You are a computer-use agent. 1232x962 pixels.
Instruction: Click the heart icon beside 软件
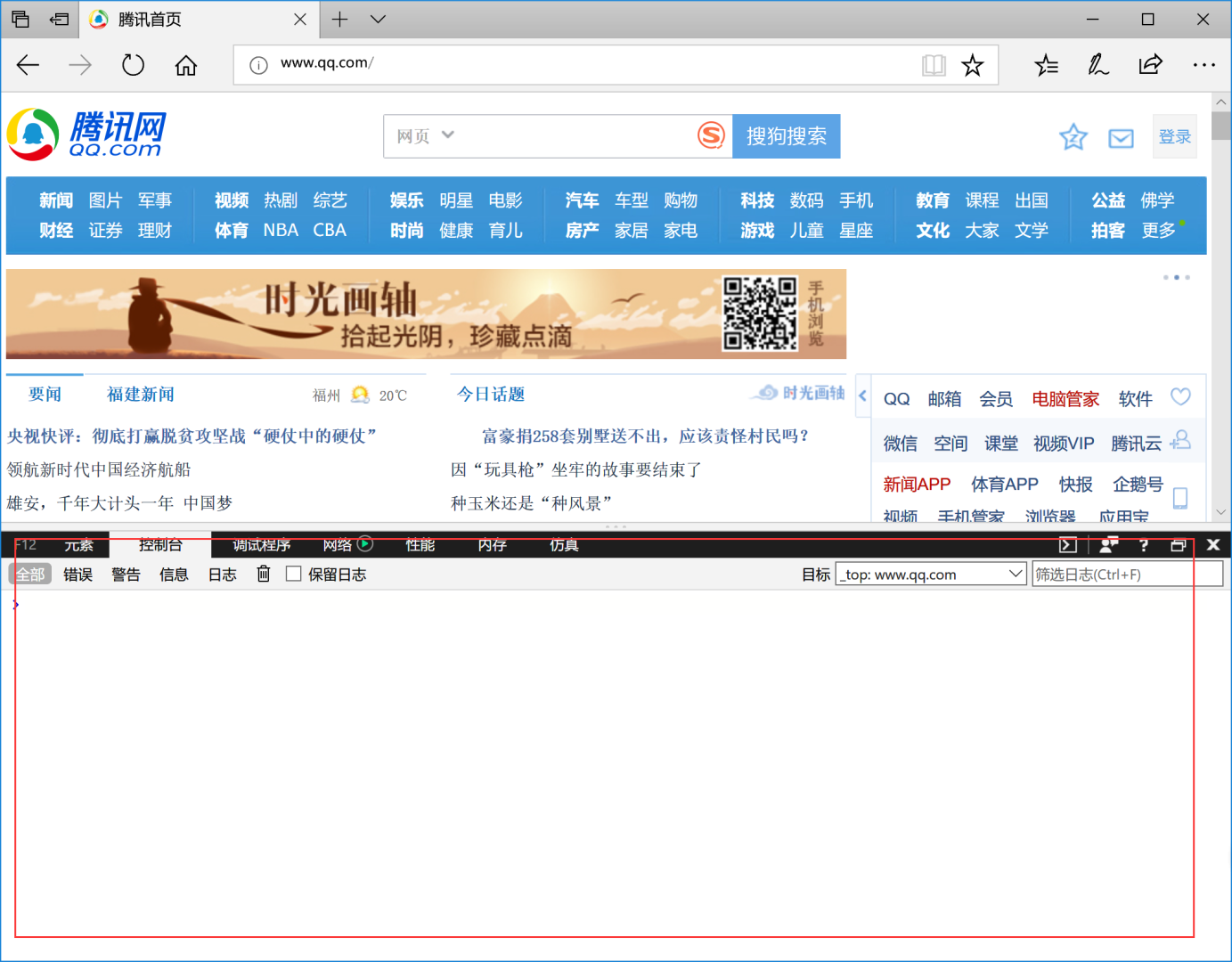point(1180,397)
